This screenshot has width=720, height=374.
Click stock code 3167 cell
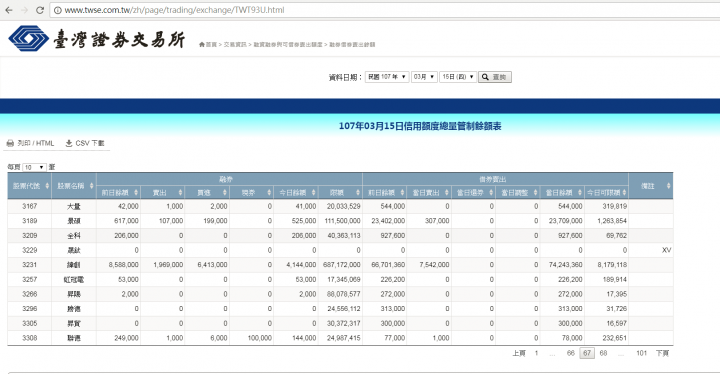pyautogui.click(x=29, y=206)
